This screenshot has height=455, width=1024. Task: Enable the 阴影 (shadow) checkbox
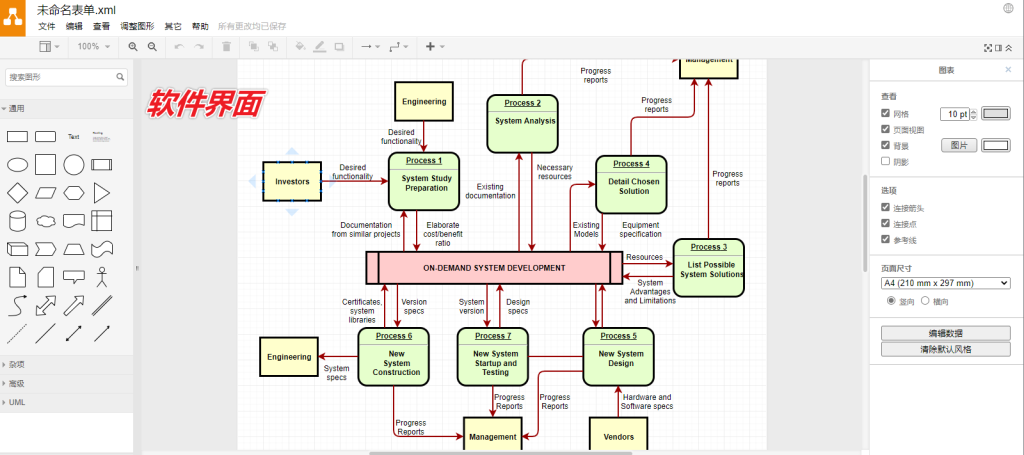pos(885,161)
